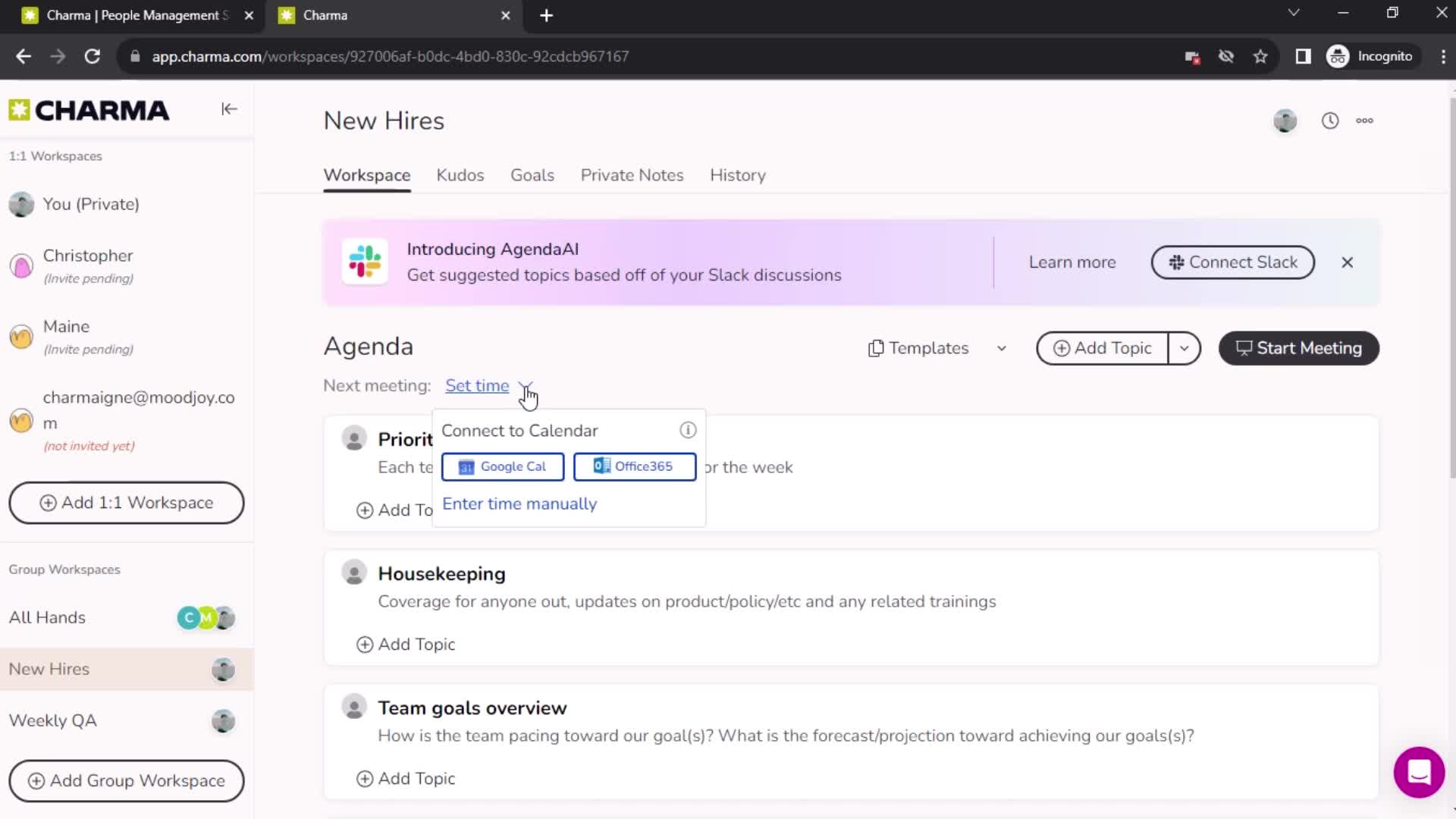Click the Incognito profile indicator
This screenshot has width=1456, height=819.
[1370, 56]
